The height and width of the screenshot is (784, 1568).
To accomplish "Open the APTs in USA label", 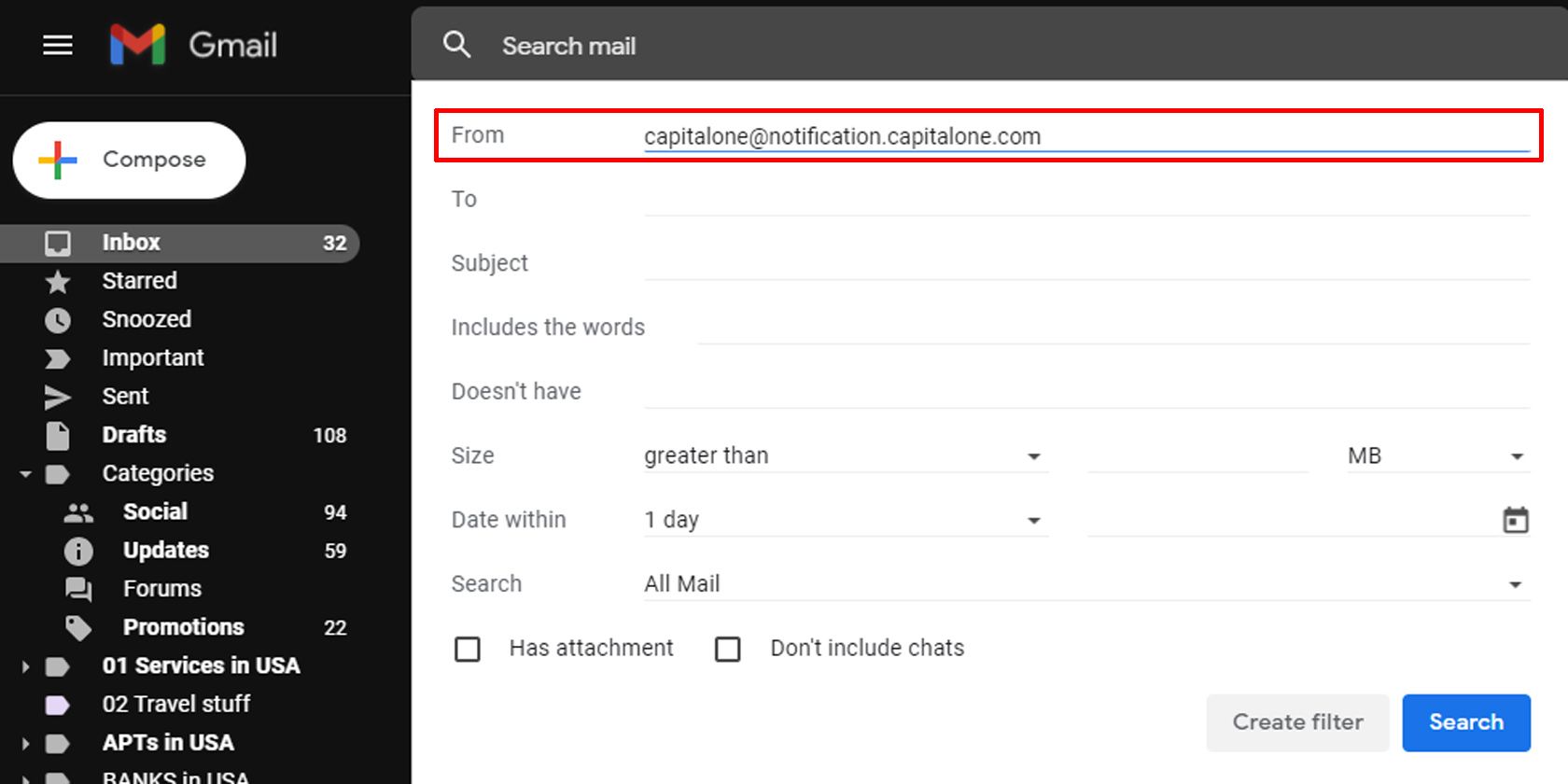I will click(168, 743).
